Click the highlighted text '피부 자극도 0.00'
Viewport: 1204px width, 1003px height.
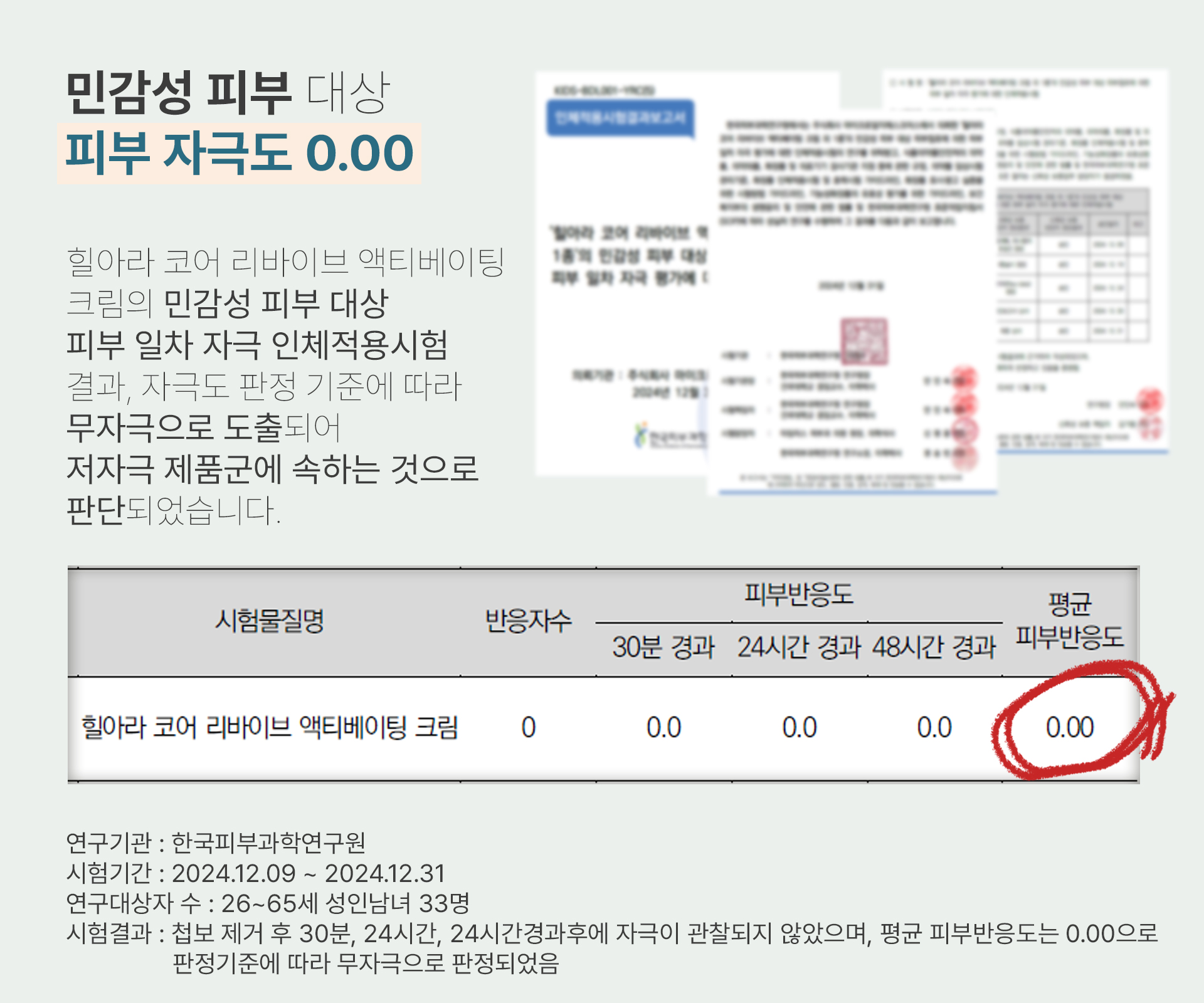pos(240,154)
